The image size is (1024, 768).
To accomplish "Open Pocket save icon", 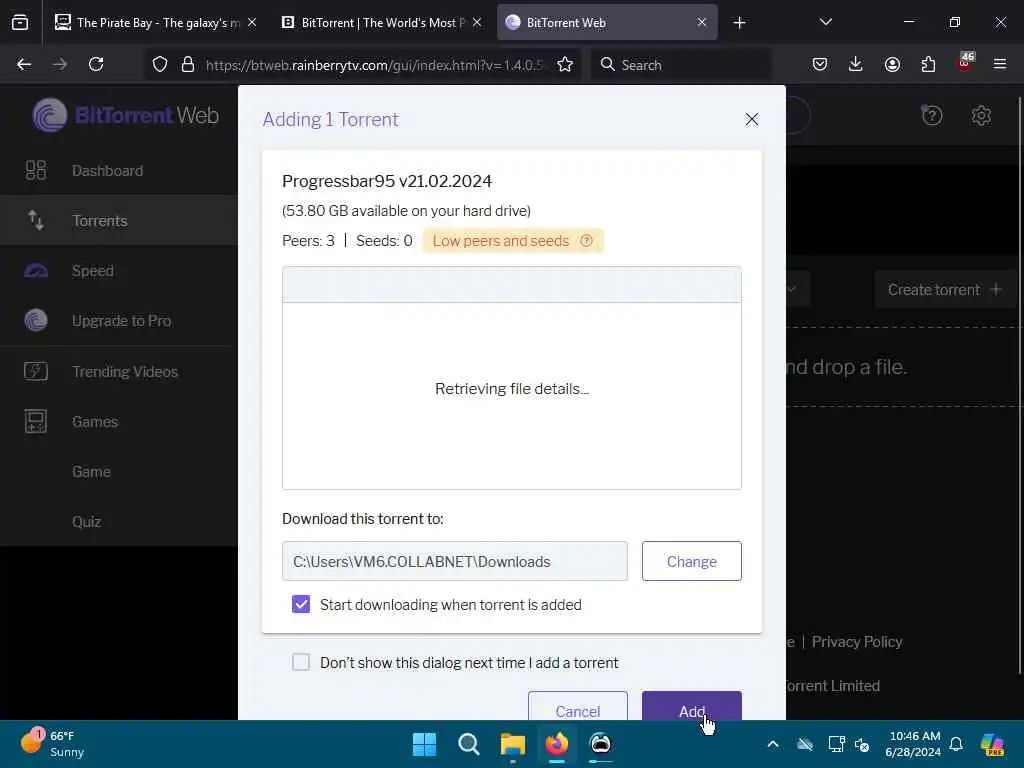I will 820,64.
